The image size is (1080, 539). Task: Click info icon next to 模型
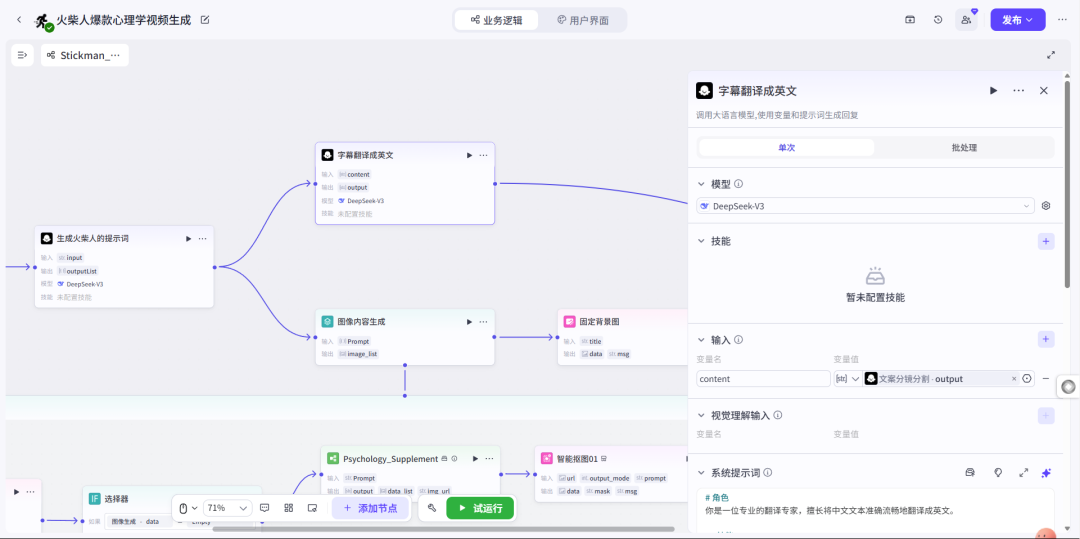[738, 184]
